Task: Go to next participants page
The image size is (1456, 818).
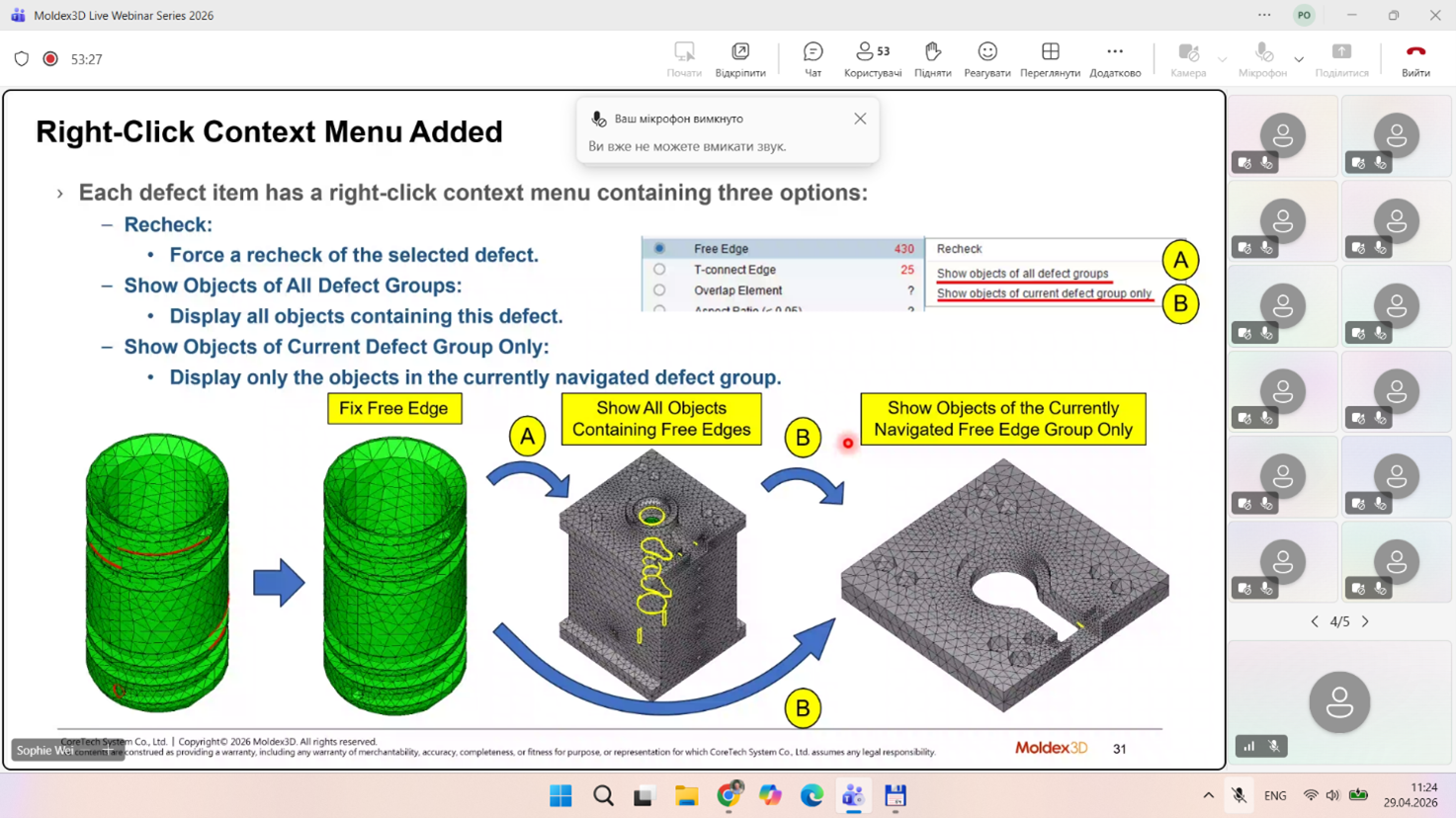Action: coord(1365,621)
